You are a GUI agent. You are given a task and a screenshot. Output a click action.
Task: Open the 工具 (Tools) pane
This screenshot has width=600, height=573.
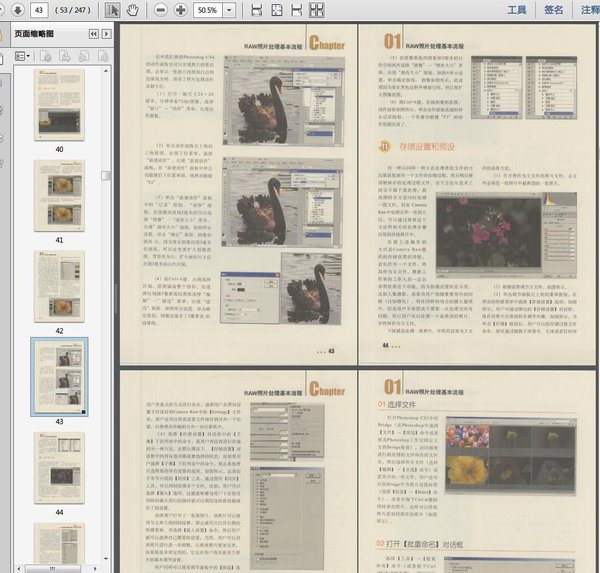click(x=516, y=10)
